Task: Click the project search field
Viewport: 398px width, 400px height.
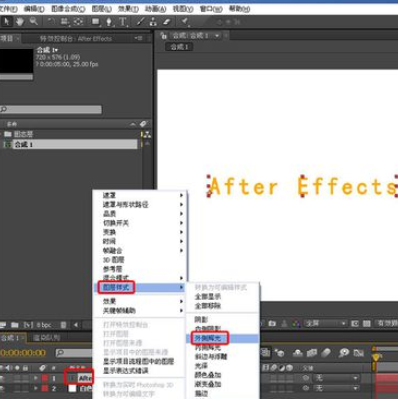Action: [51, 109]
